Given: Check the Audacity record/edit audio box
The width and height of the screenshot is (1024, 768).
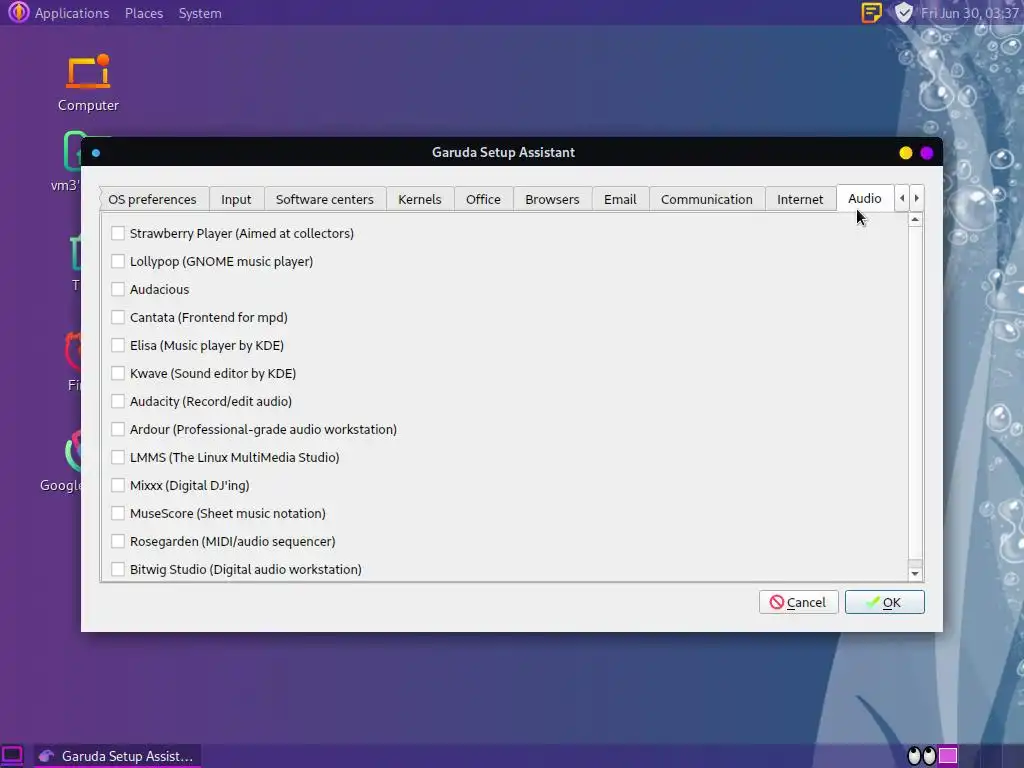Looking at the screenshot, I should point(118,402).
